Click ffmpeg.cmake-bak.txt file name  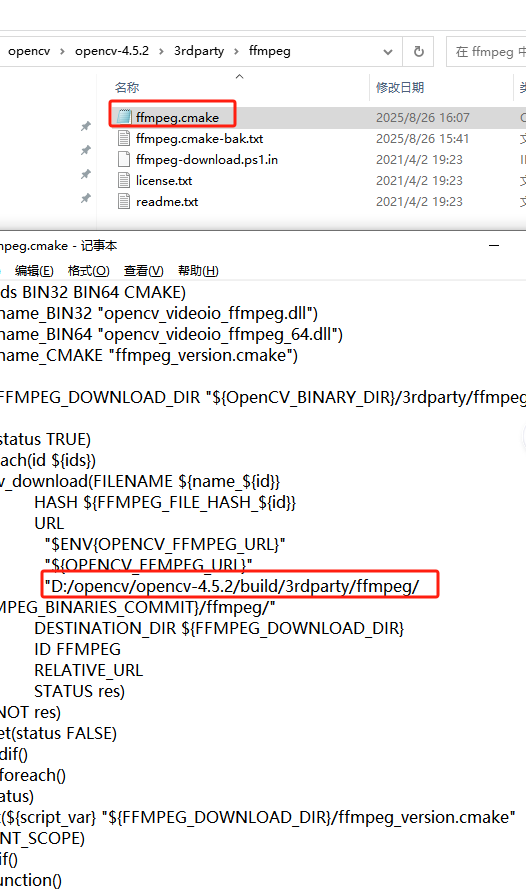(200, 138)
